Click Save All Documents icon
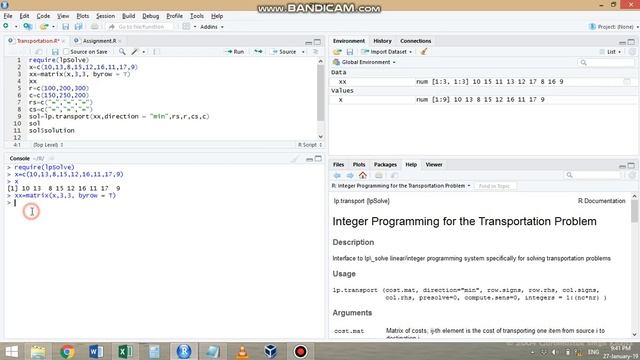640x360 pixels. tap(78, 27)
